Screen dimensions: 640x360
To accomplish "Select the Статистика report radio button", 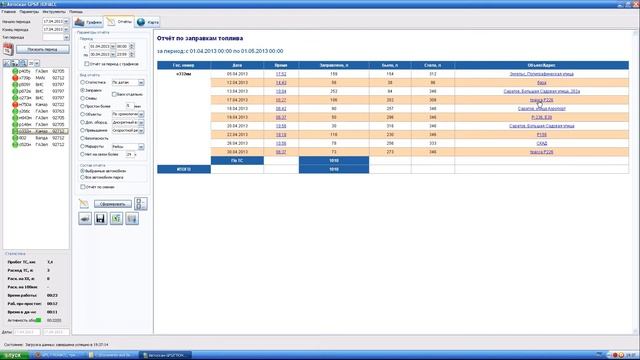I will (82, 82).
